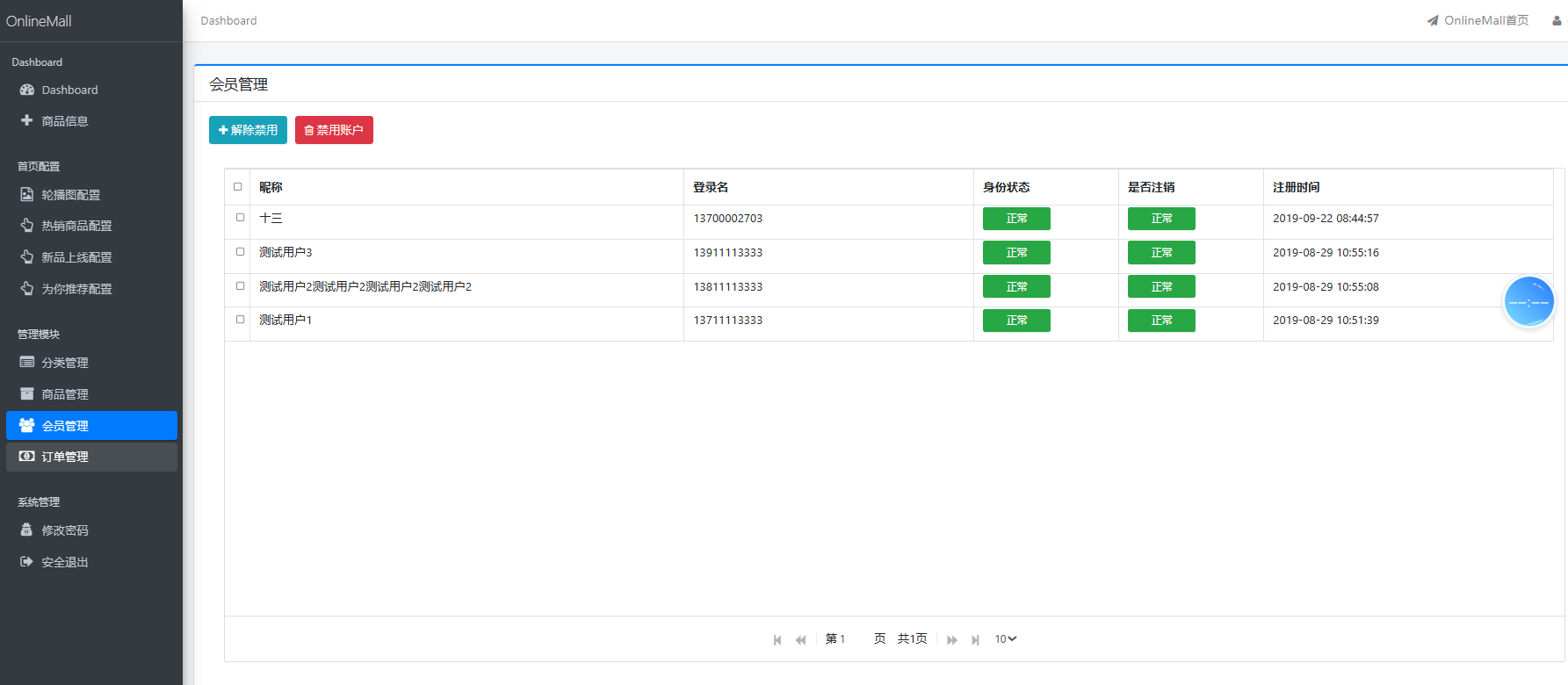The width and height of the screenshot is (1568, 685).
Task: Click the Dashboard gauge icon in sidebar
Action: [27, 90]
